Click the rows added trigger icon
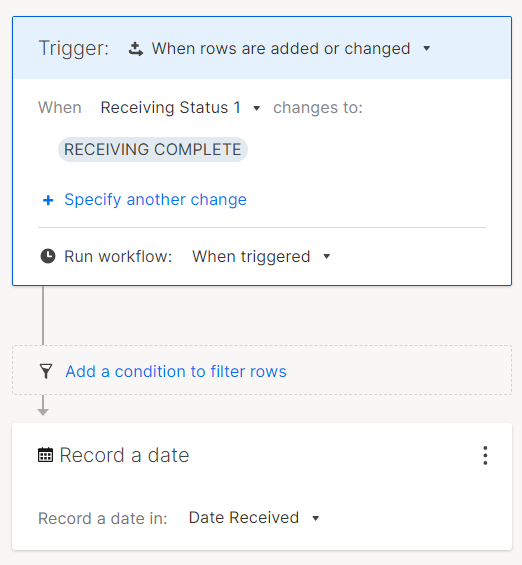 point(136,49)
